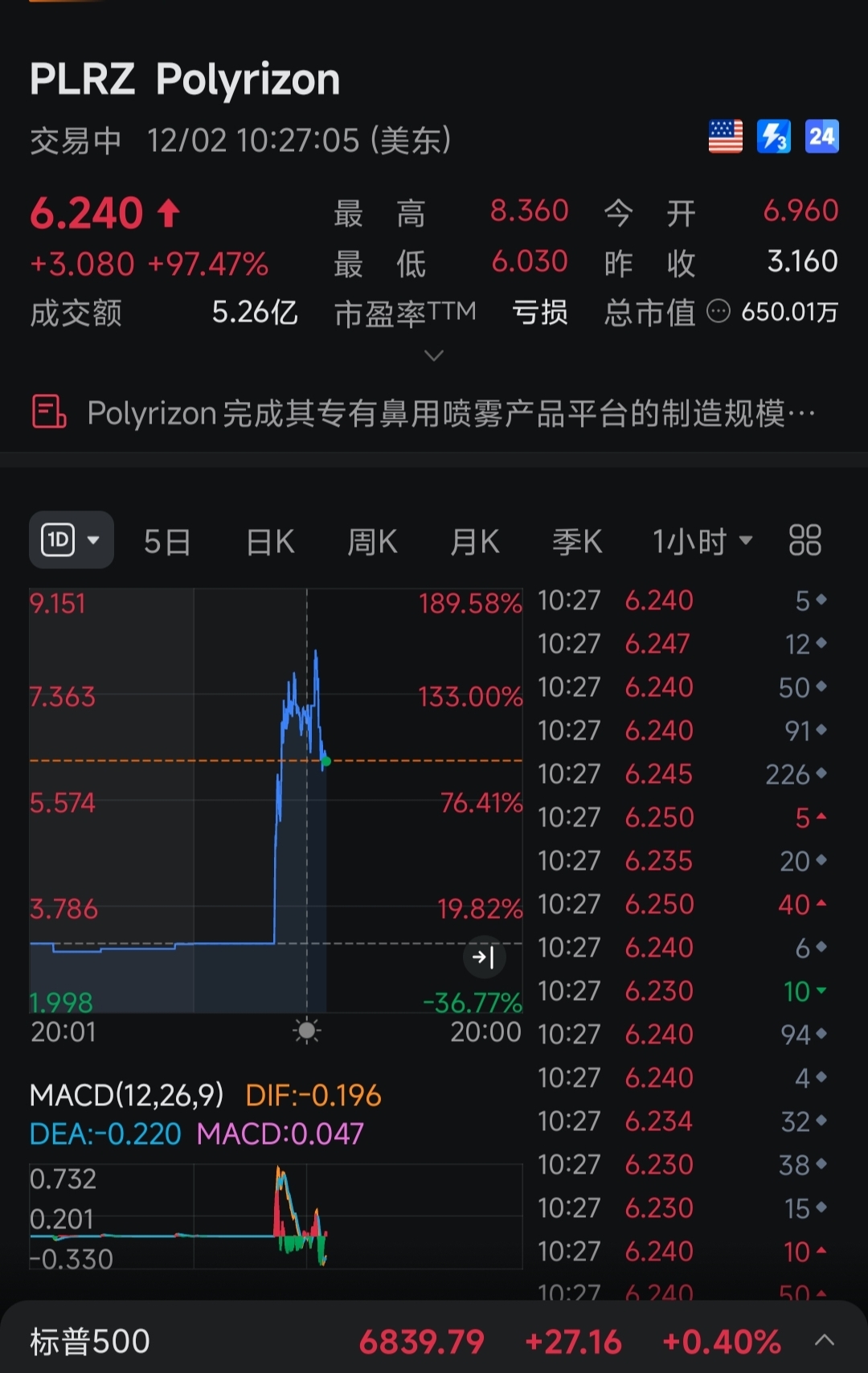
Task: Switch to the 季K chart tab
Action: click(x=577, y=542)
